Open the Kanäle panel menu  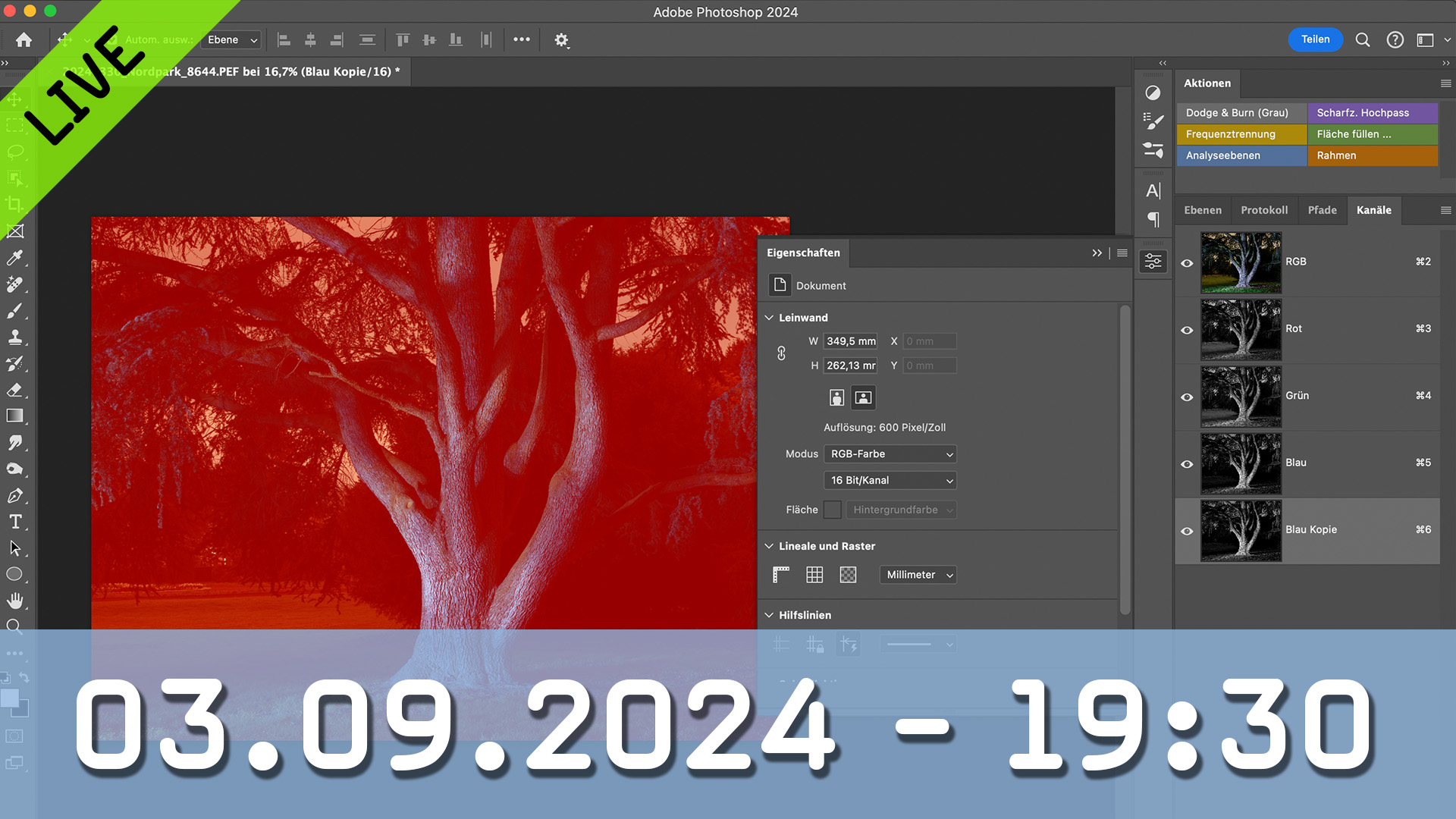pos(1445,210)
